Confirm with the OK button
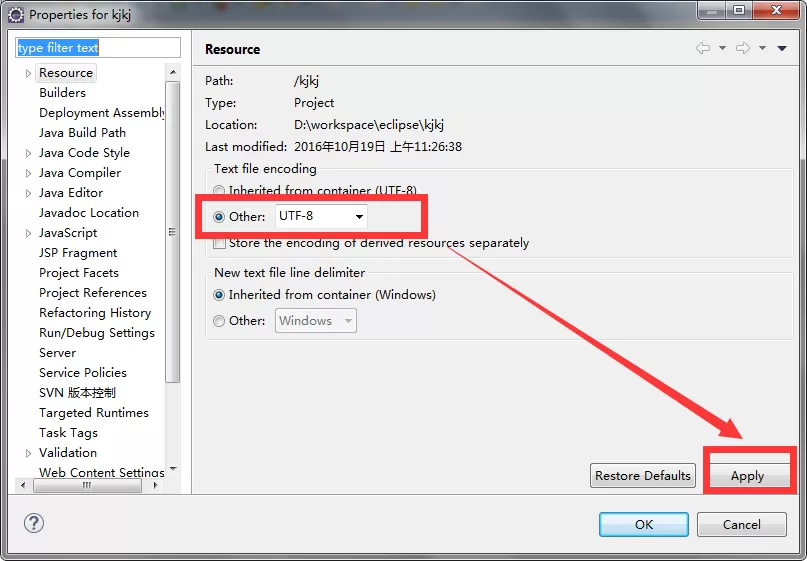This screenshot has width=807, height=561. point(644,524)
